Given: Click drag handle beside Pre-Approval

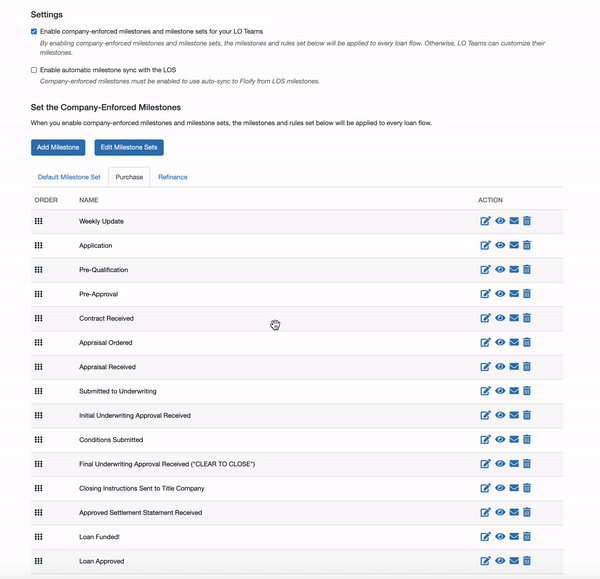Looking at the screenshot, I should [39, 294].
